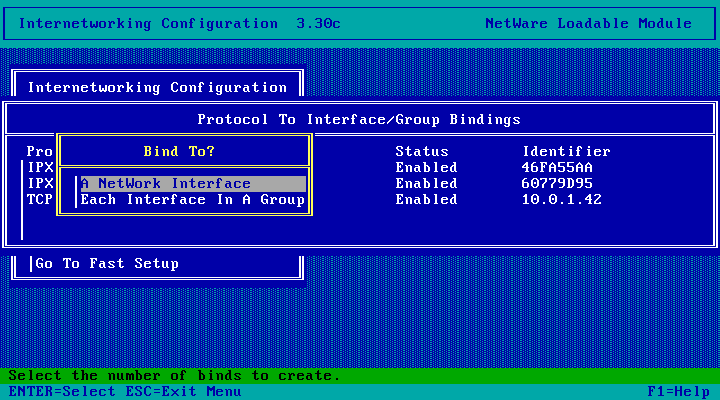Click Enabled status in 60779D95 row

coord(426,184)
